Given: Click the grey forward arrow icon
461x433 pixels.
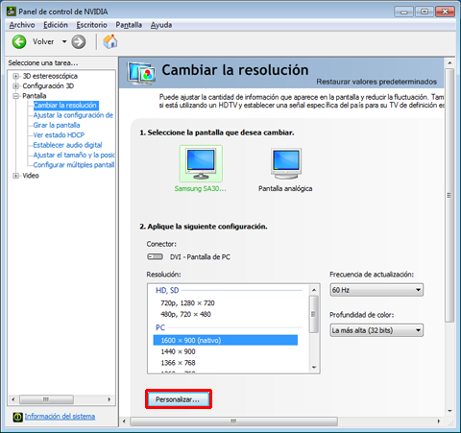Looking at the screenshot, I should coord(79,42).
